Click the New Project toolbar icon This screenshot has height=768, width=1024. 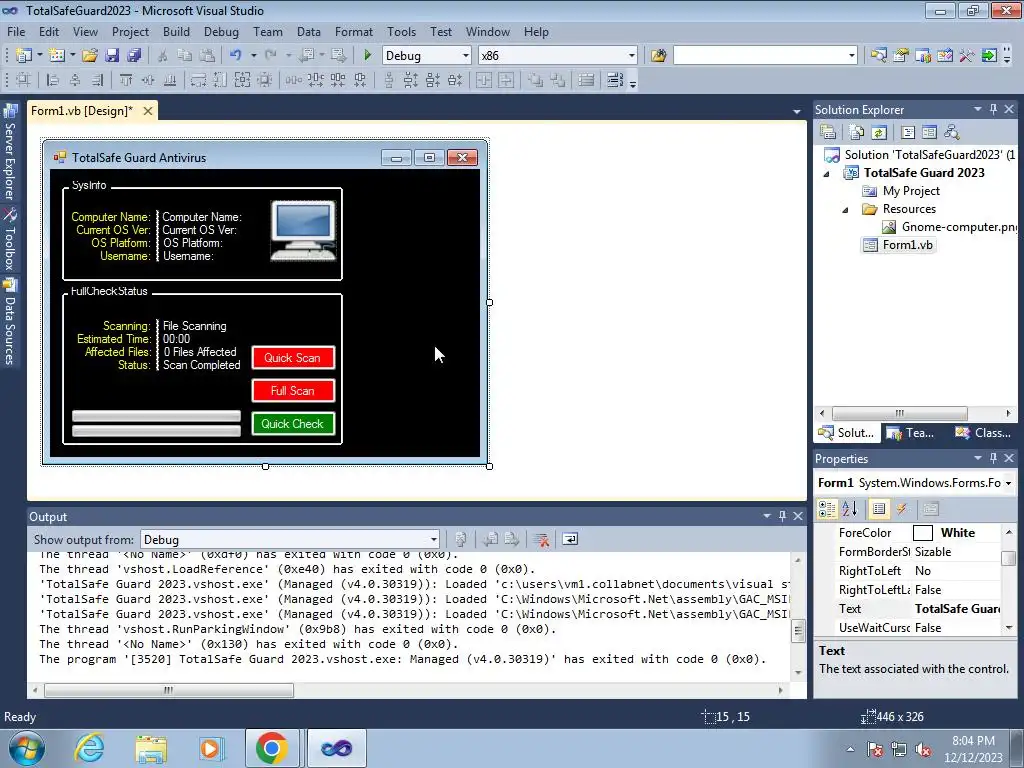click(24, 56)
